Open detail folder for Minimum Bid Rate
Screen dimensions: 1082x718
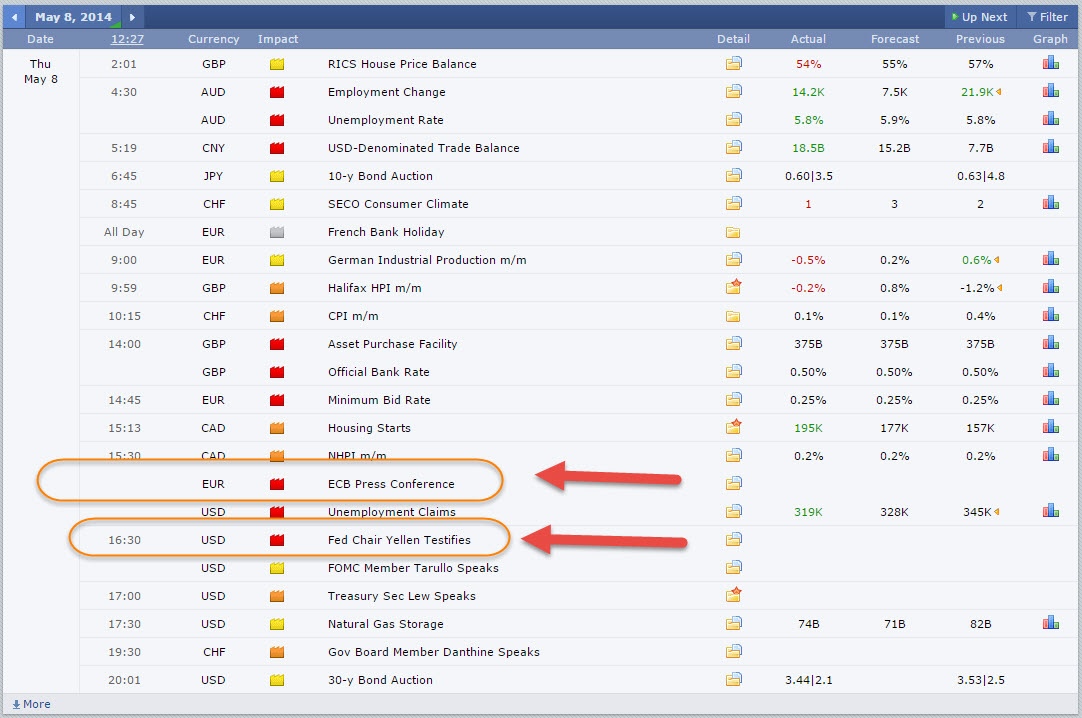[734, 399]
